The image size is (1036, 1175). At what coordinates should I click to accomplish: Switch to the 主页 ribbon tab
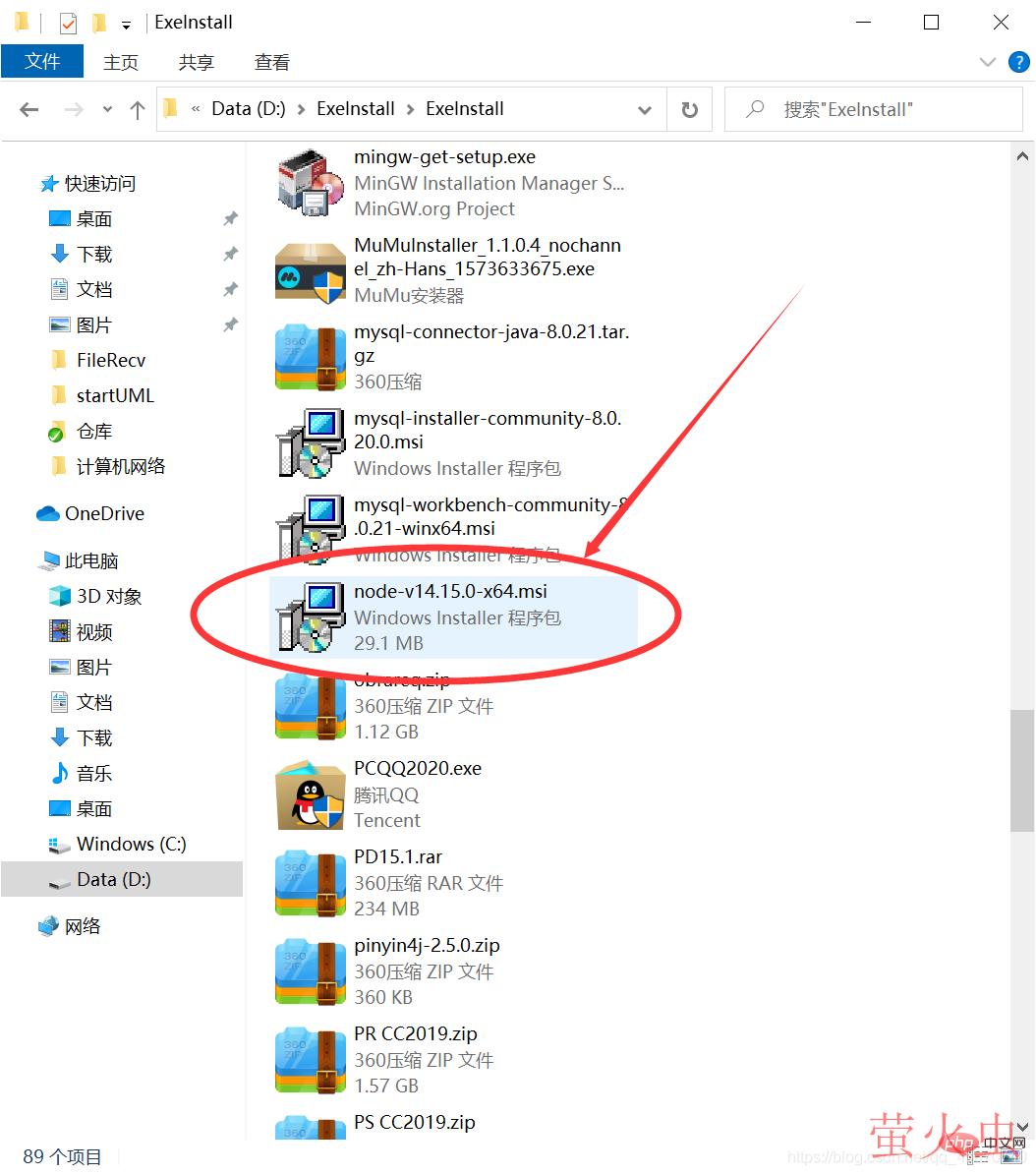[121, 62]
